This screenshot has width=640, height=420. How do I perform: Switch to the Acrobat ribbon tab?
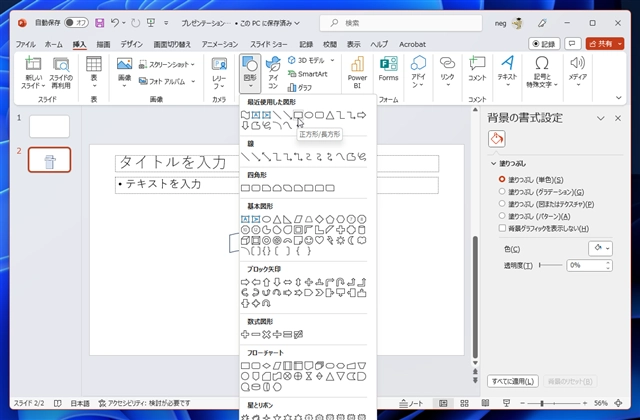[412, 44]
